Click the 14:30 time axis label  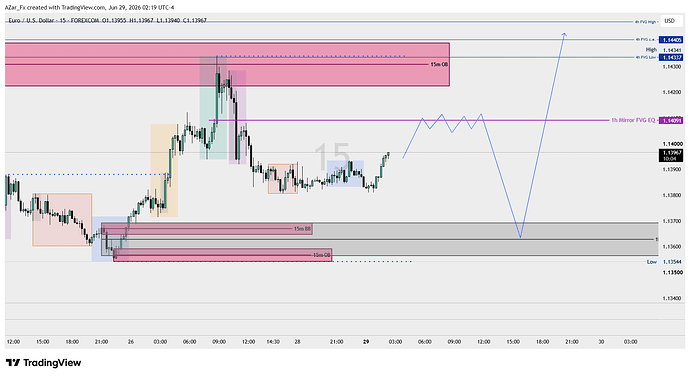273,342
